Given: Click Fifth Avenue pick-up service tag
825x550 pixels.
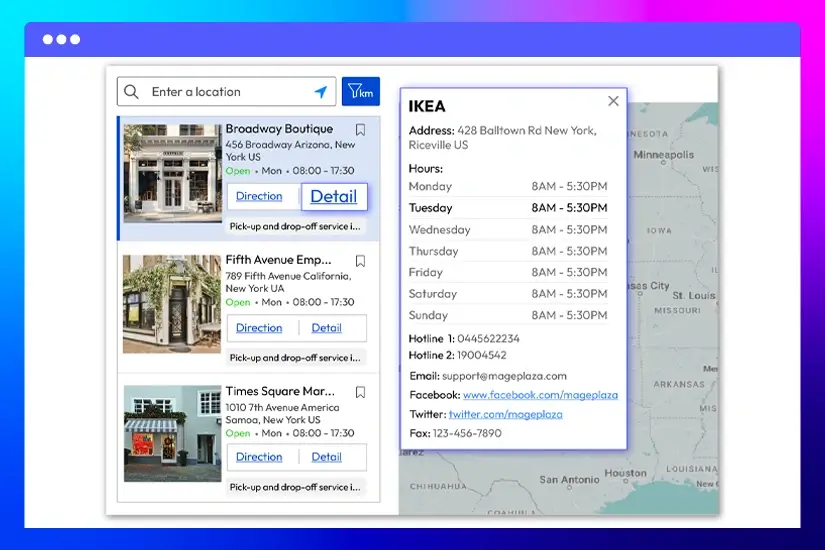Looking at the screenshot, I should tap(295, 358).
